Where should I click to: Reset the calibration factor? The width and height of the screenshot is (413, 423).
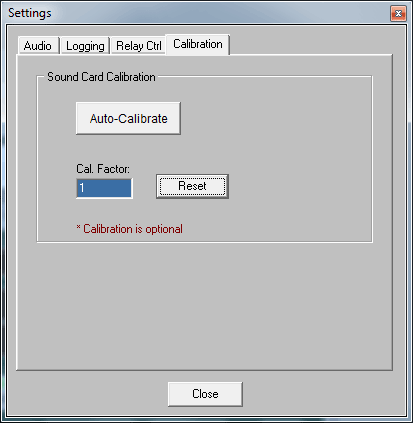coord(192,186)
